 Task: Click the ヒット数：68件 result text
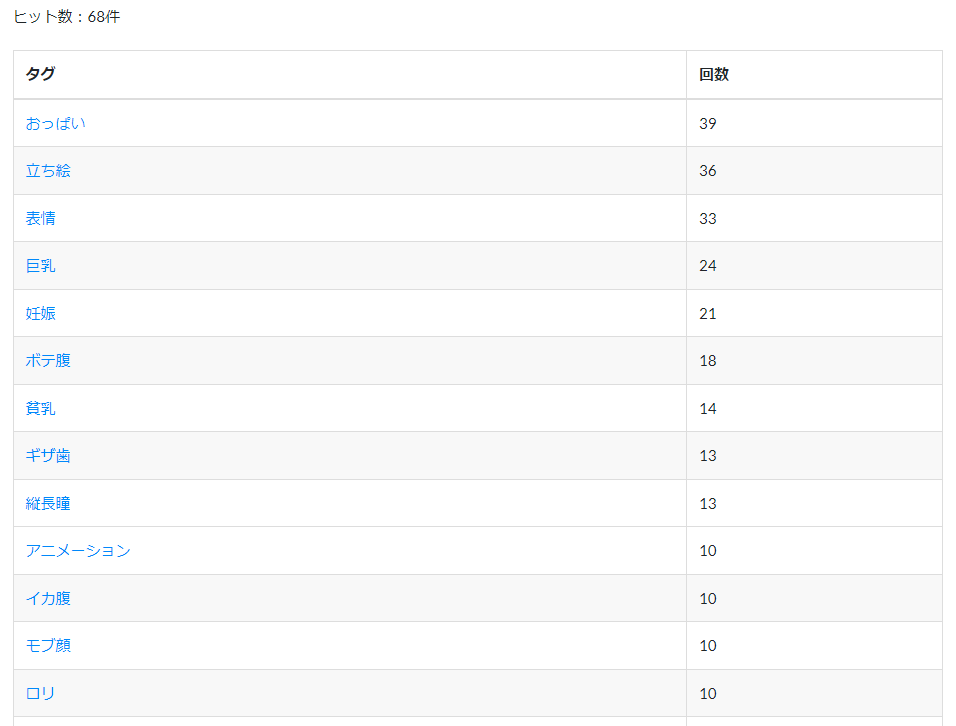[x=66, y=17]
